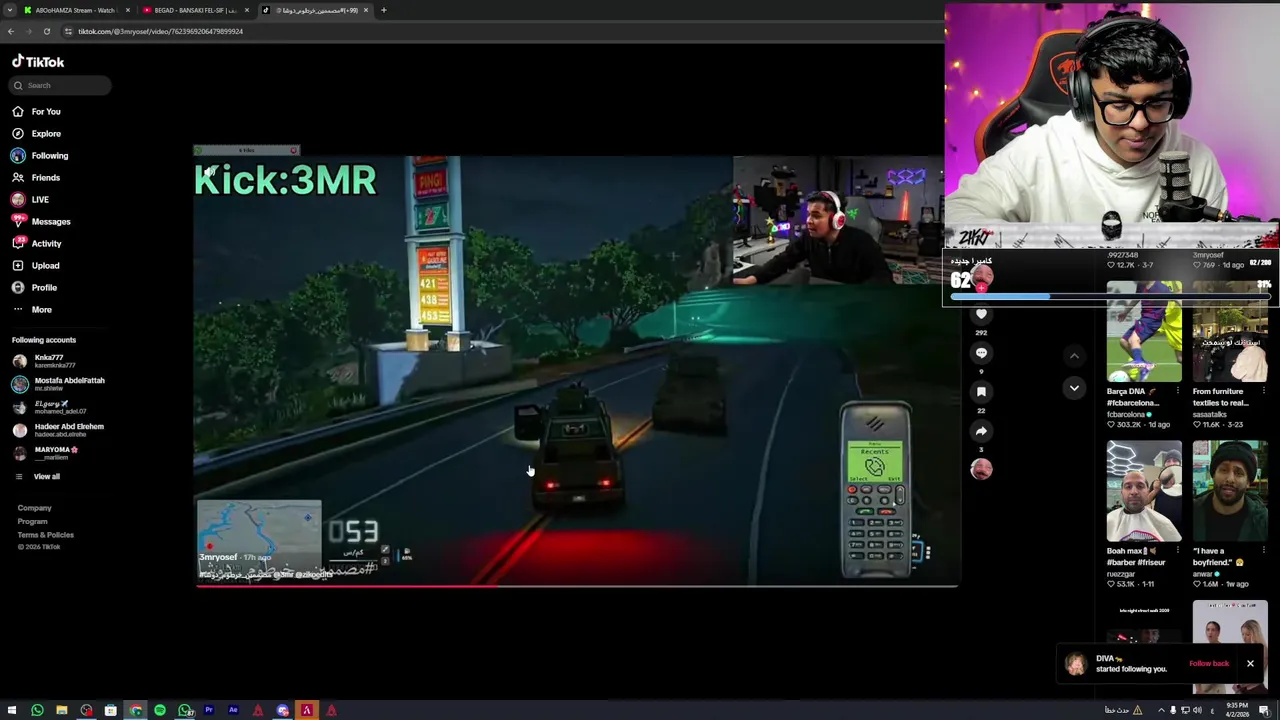Open Barça DNA recommended video thumbnail
Screen dimensions: 1280x720
[x=1144, y=333]
